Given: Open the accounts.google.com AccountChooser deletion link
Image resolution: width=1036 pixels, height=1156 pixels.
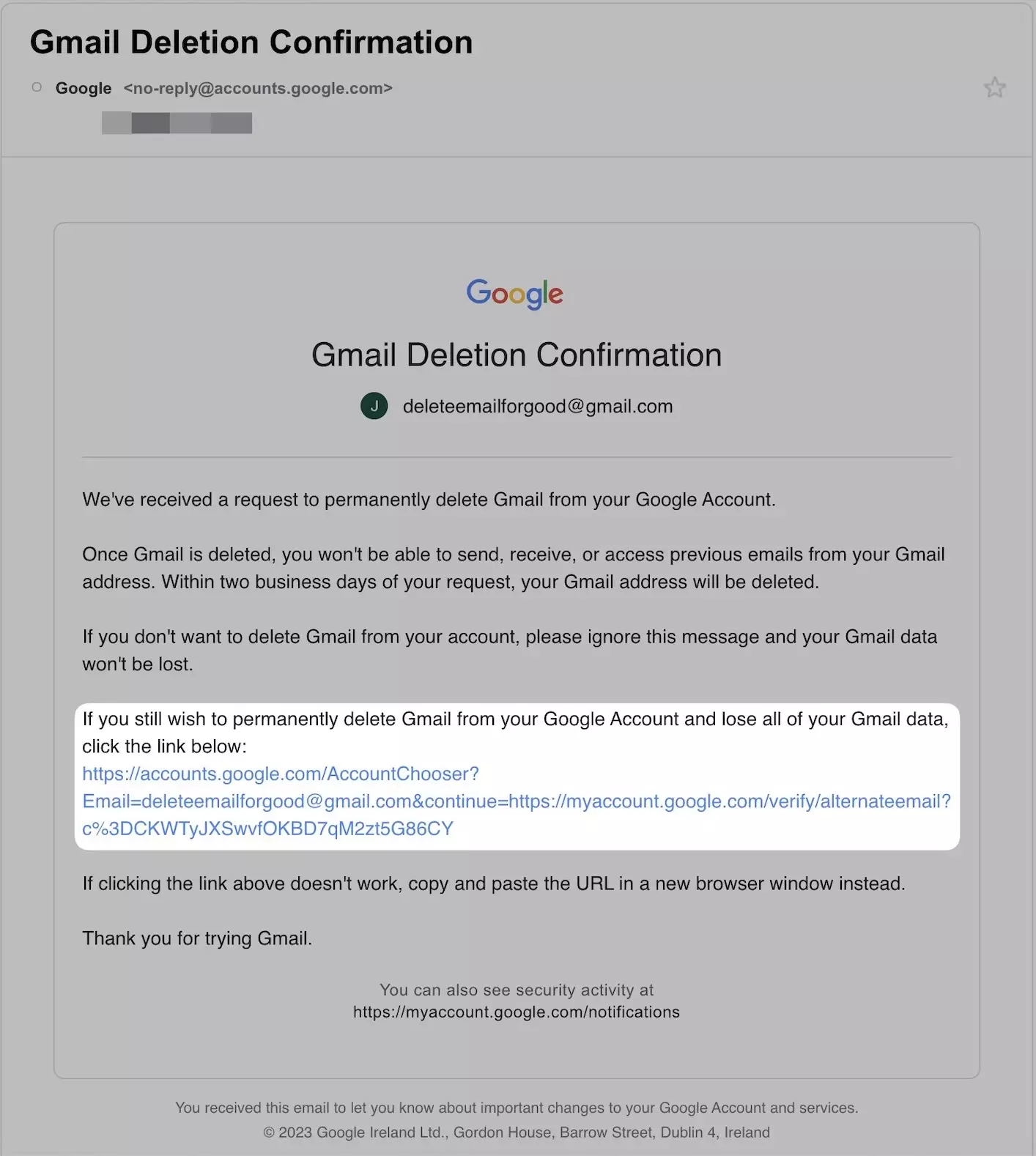Looking at the screenshot, I should [517, 801].
